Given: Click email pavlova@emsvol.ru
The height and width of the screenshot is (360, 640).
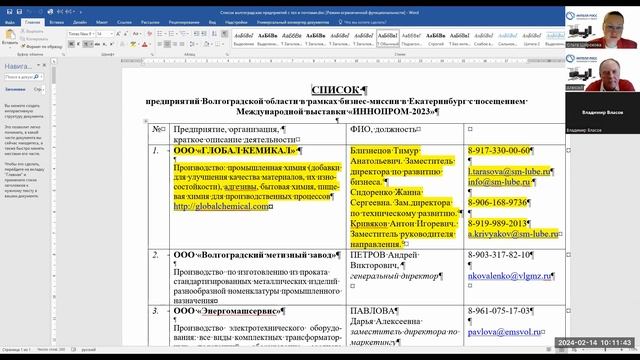Looking at the screenshot, I should click(504, 332).
